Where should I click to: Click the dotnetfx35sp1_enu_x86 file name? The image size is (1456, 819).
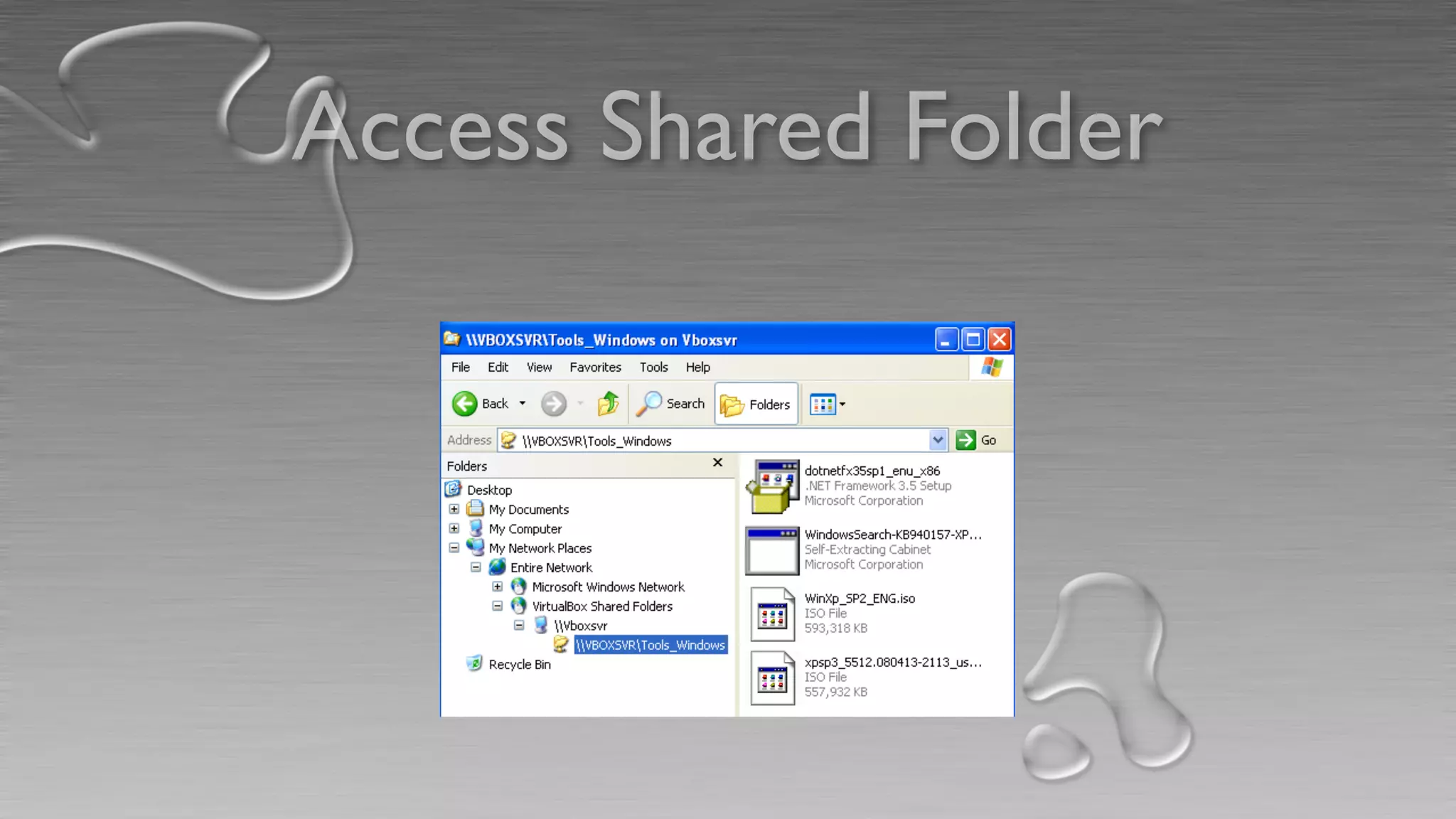872,471
